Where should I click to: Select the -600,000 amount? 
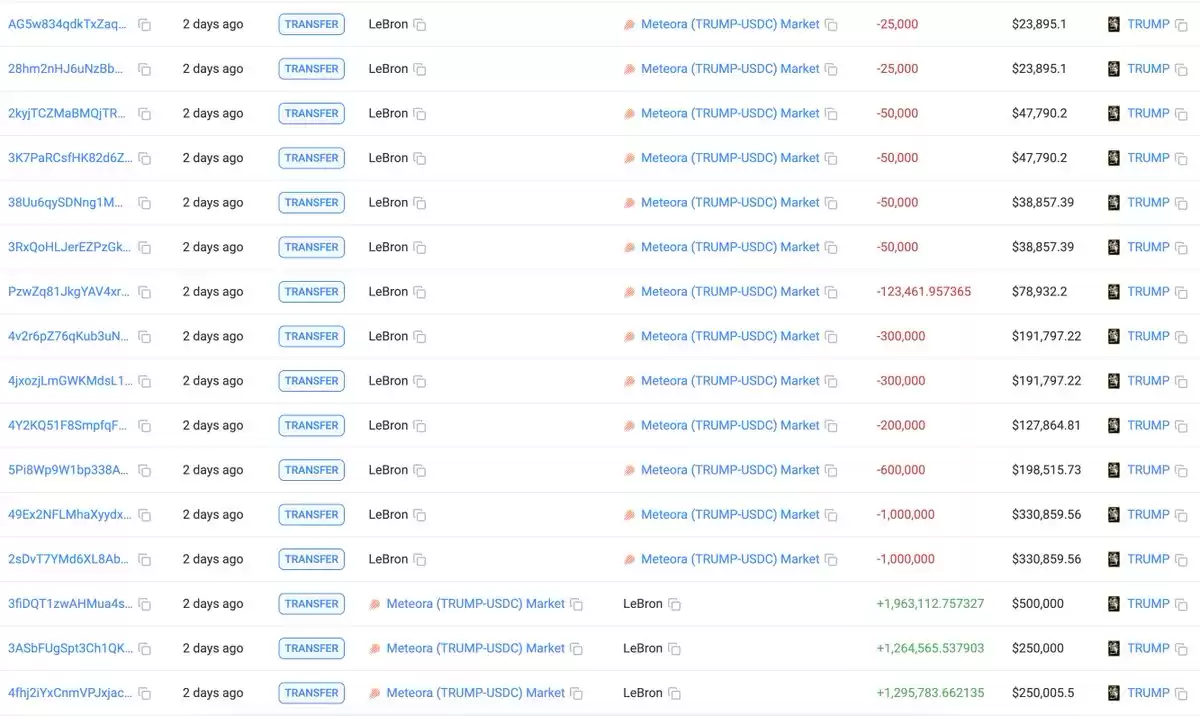[x=901, y=470]
